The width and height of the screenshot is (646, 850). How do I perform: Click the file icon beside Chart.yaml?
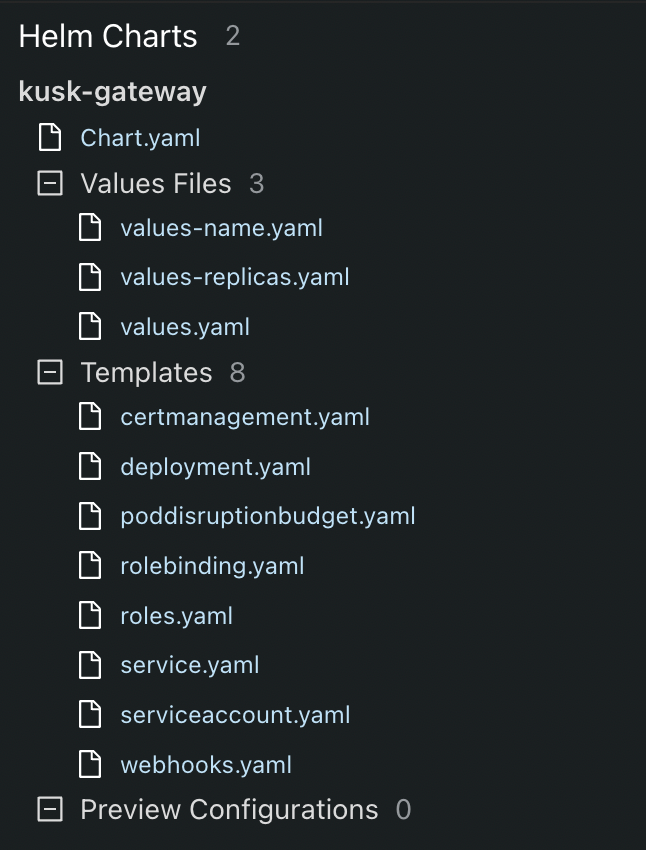tap(50, 137)
